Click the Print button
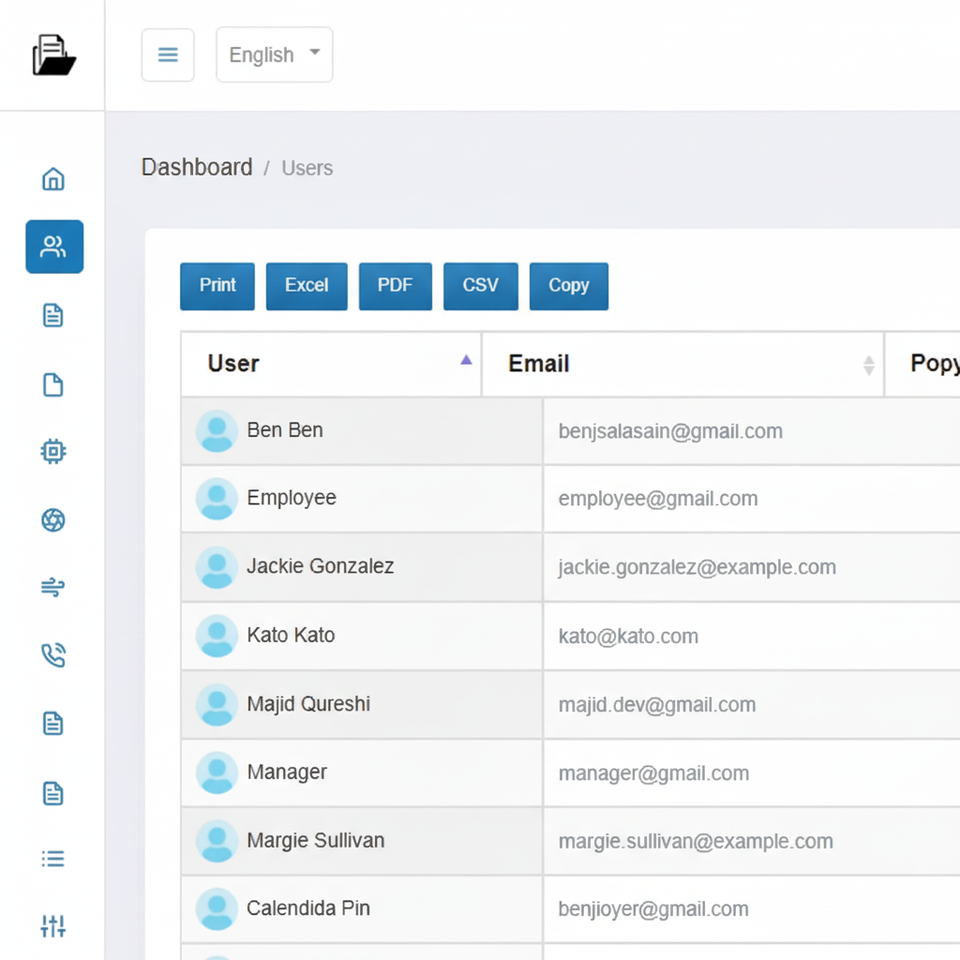The image size is (960, 960). point(217,286)
